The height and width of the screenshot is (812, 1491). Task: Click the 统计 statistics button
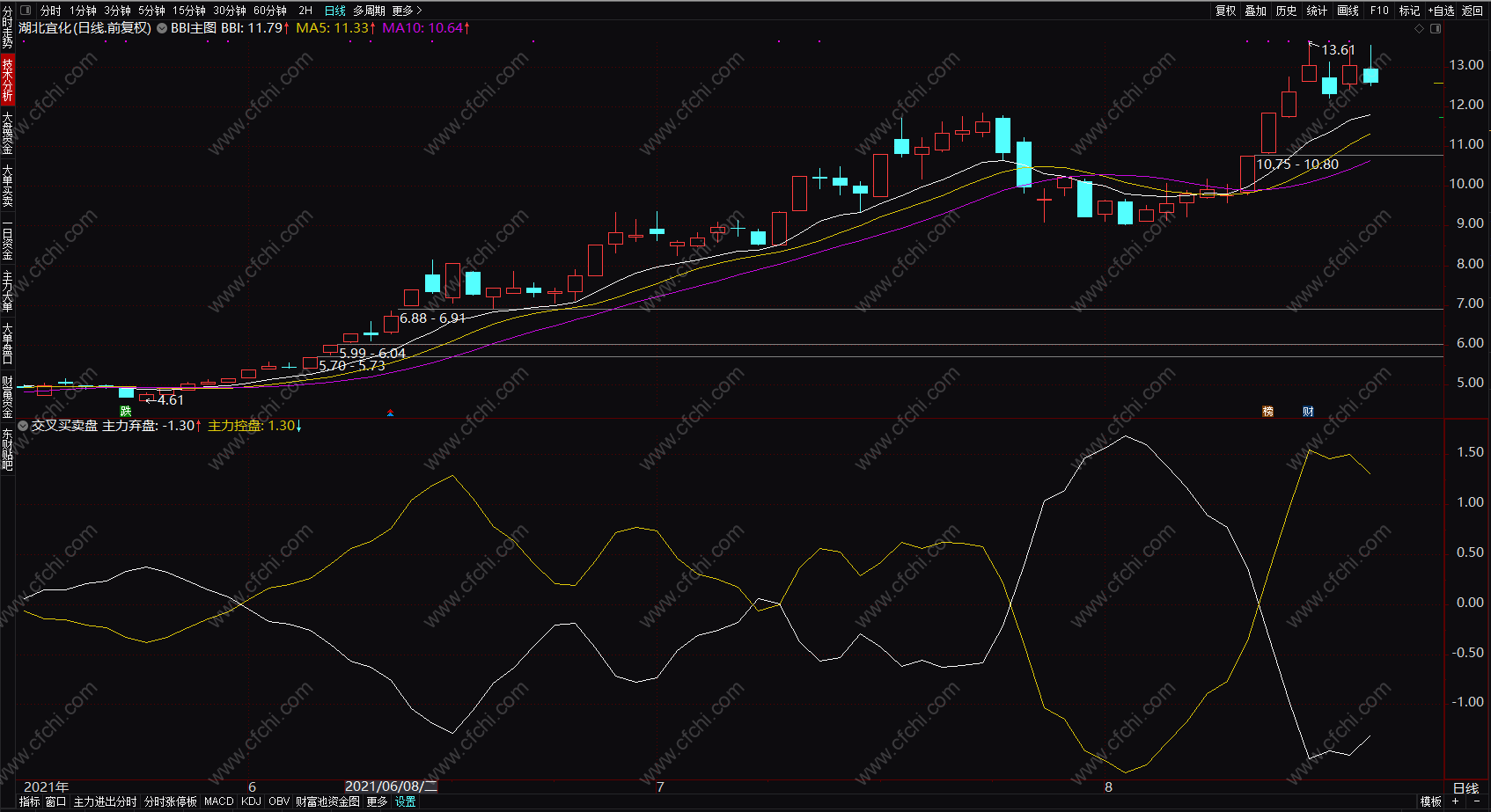(1317, 11)
